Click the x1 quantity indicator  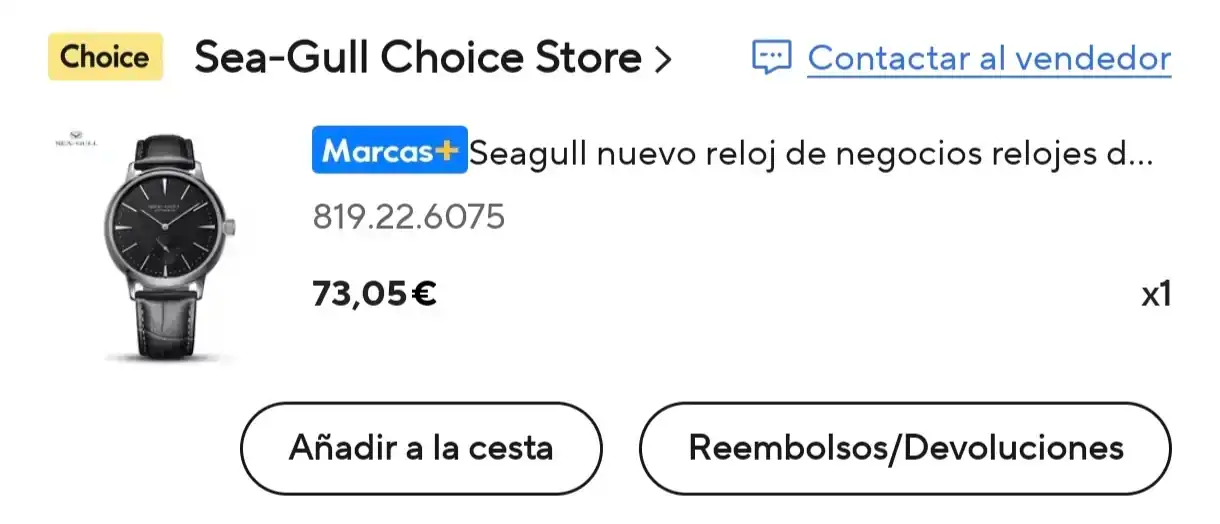[1156, 295]
